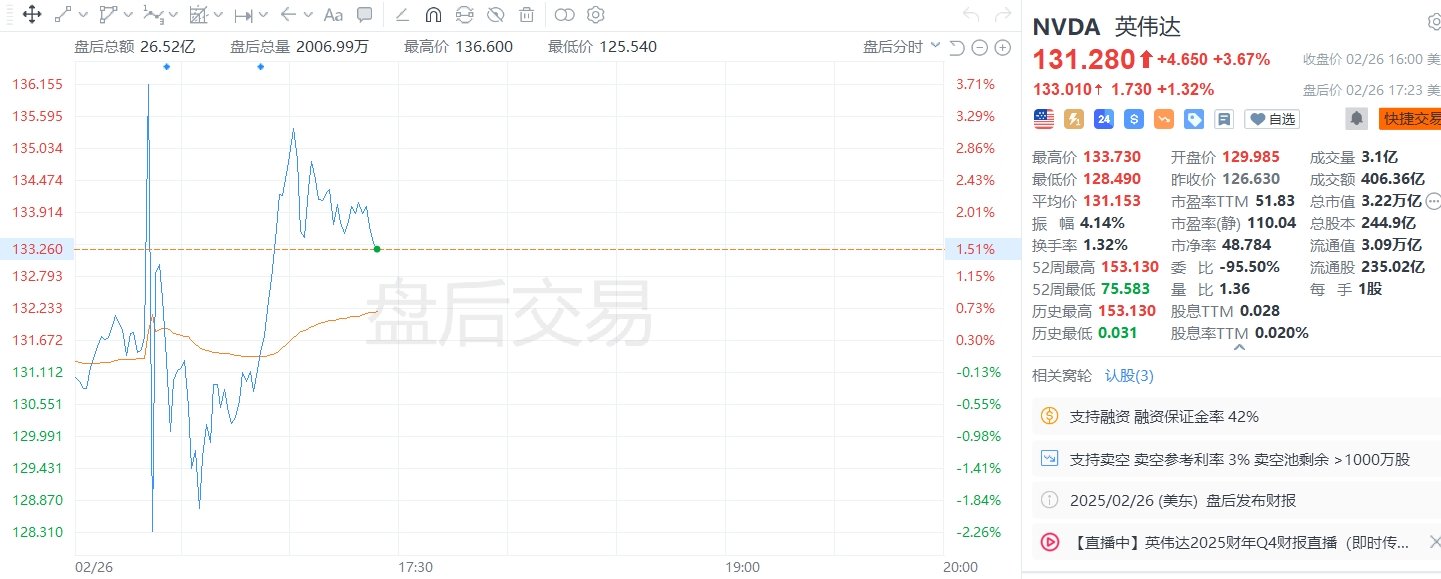
Task: Dismiss the earnings live broadcast banner
Action: point(1434,541)
